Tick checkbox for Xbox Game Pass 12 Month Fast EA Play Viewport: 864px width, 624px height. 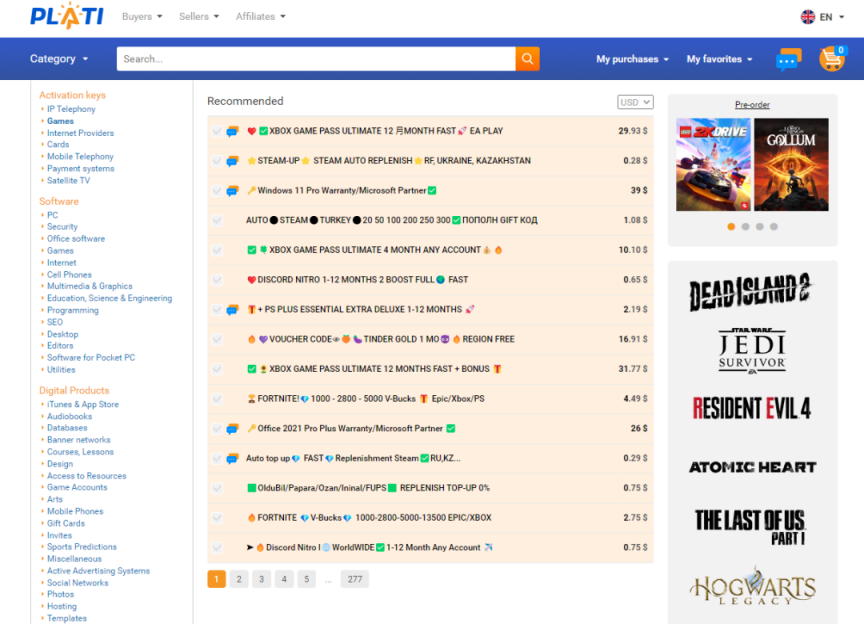point(217,131)
